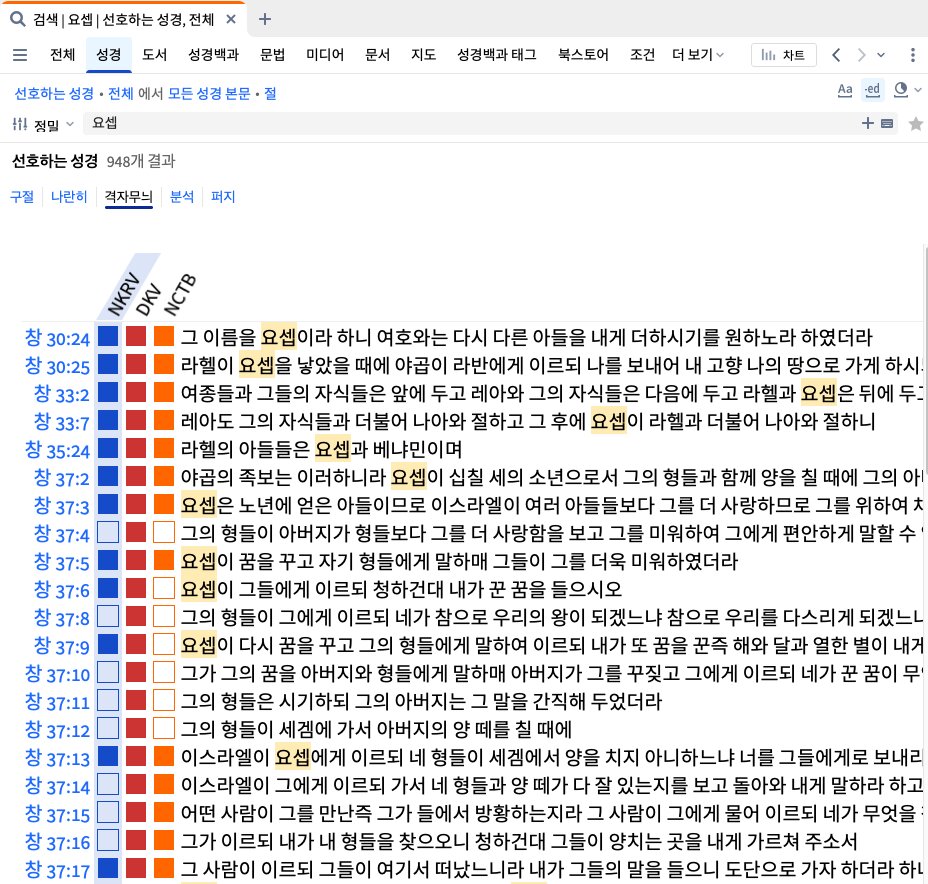Click the search templates keyboard icon
Screen dimensions: 928x884
887,124
